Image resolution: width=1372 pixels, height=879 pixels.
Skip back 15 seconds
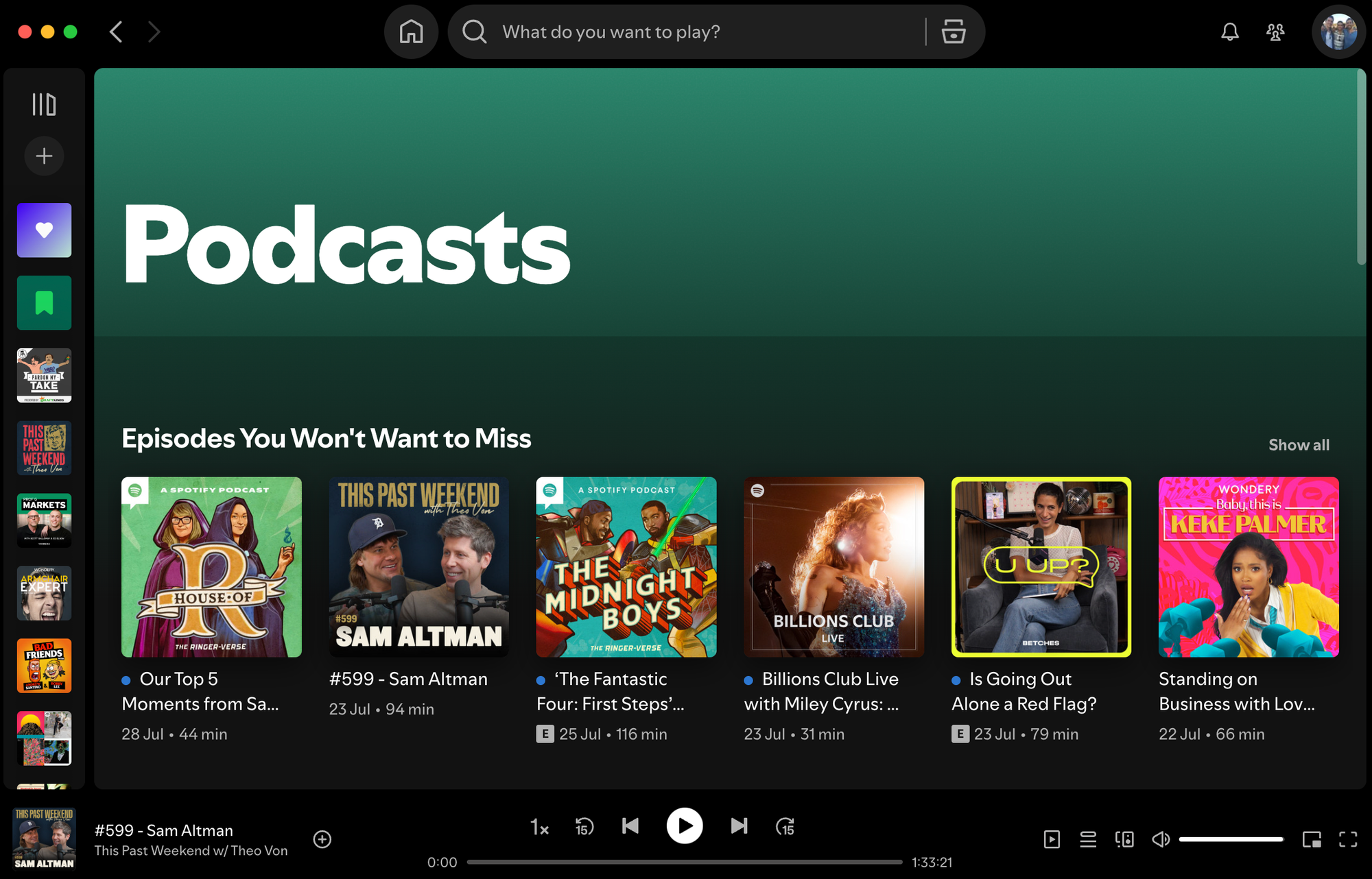[584, 827]
